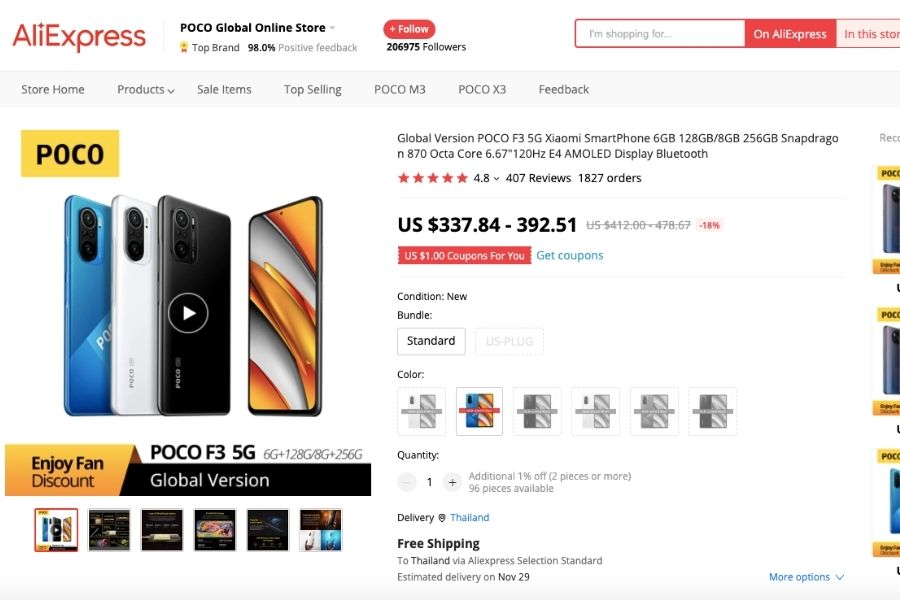
Task: Click the Thailand delivery location pin
Action: pyautogui.click(x=442, y=518)
